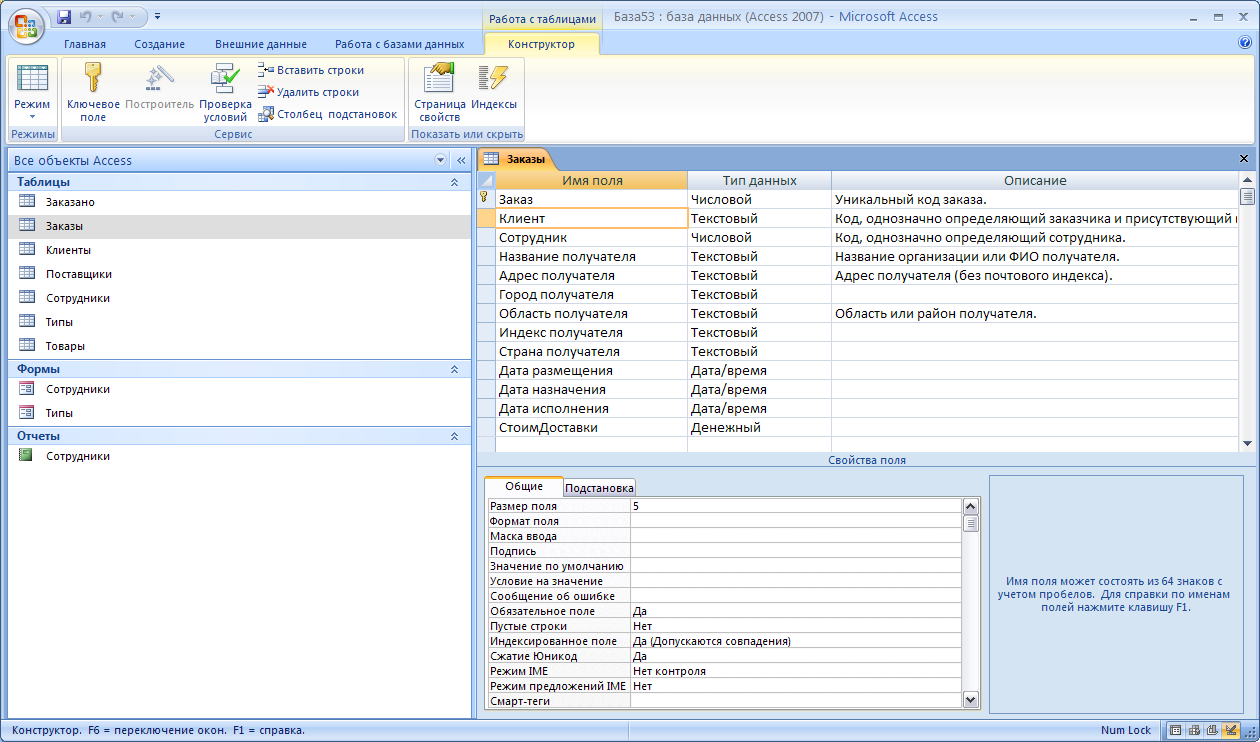The image size is (1260, 742).
Task: Save via Quick Access floppy icon
Action: click(x=64, y=16)
